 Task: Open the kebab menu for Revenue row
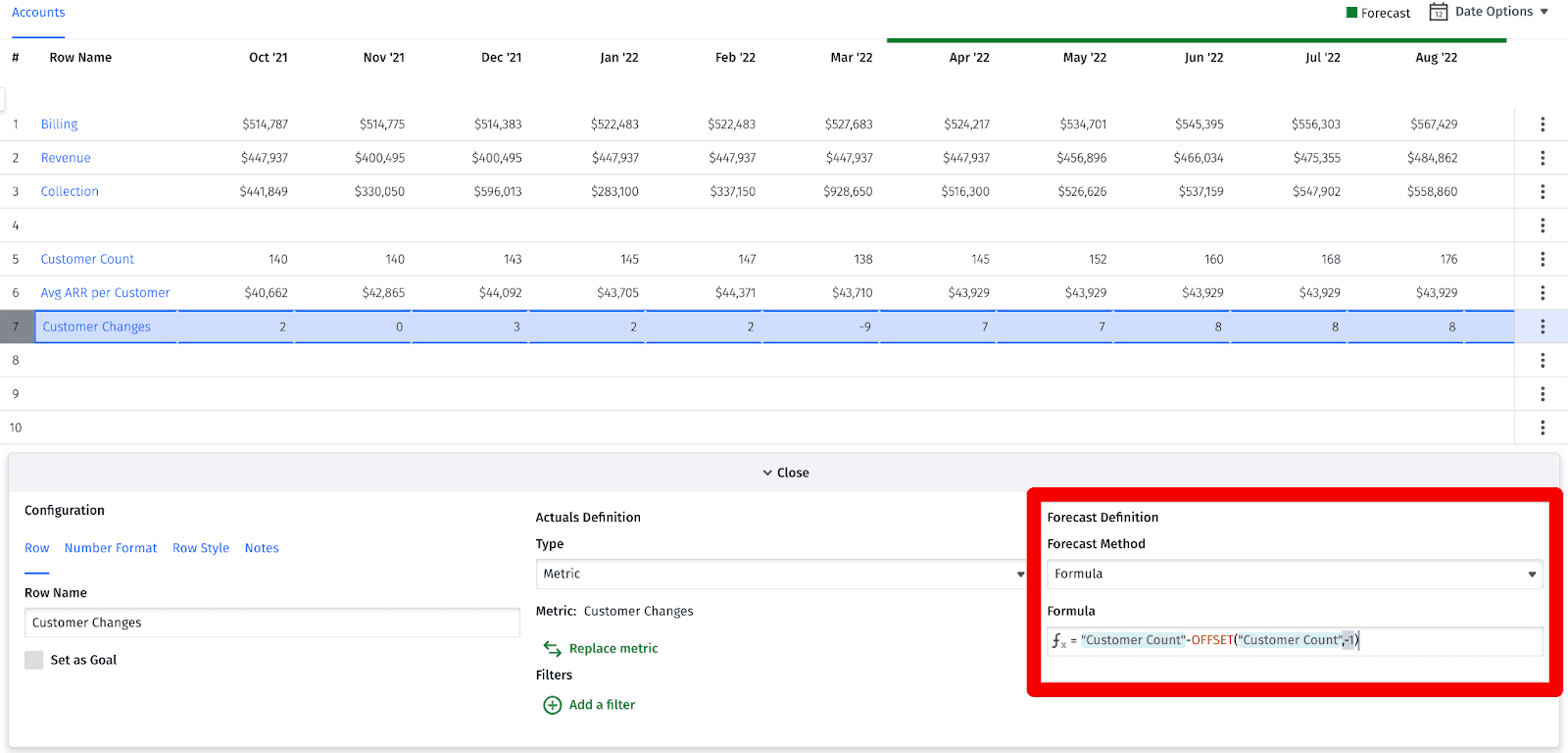1543,158
